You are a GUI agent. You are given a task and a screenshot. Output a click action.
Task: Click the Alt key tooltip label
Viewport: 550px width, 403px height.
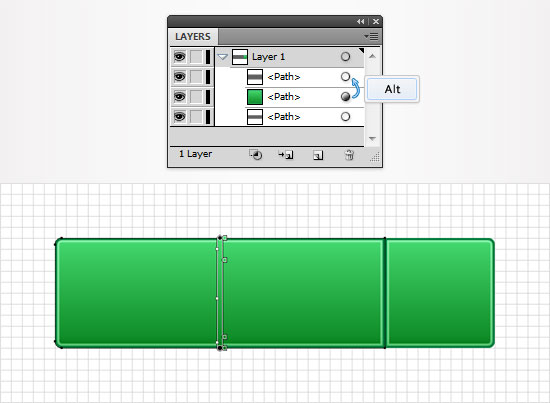point(392,89)
